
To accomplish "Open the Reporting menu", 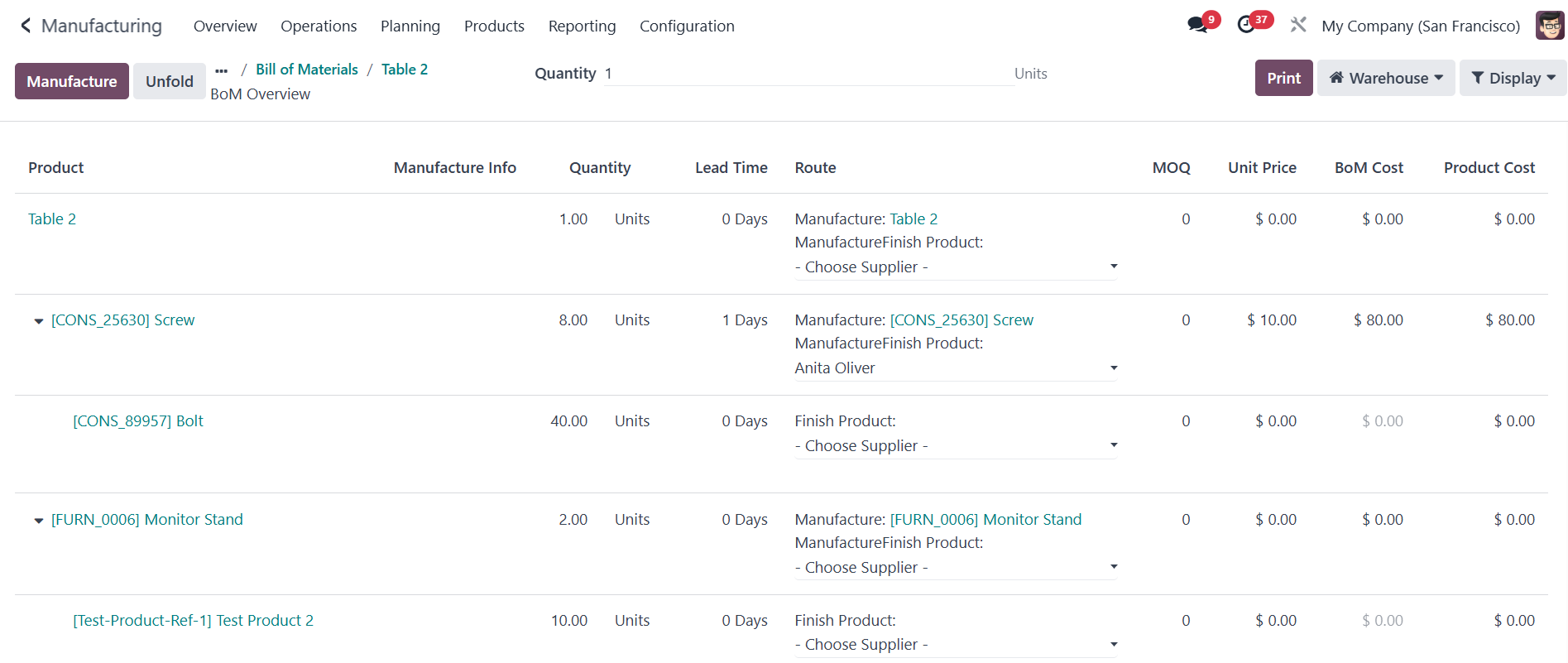I will coord(582,26).
